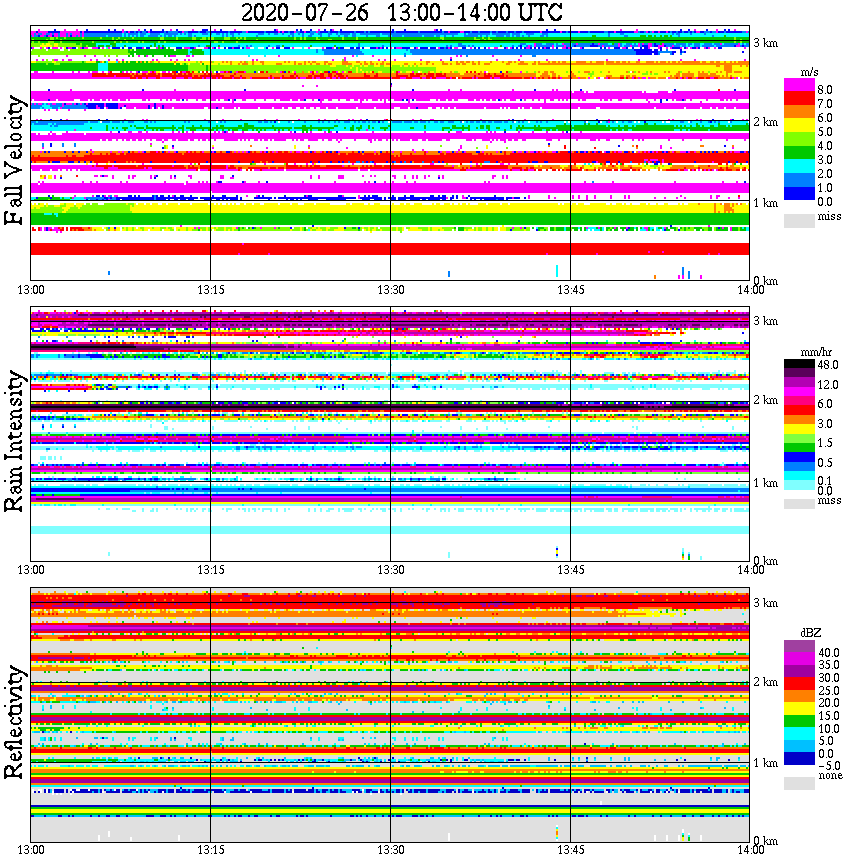Screen dimensions: 850x868
Task: Click the grey "none" swatch in dBZ legend
Action: [799, 783]
